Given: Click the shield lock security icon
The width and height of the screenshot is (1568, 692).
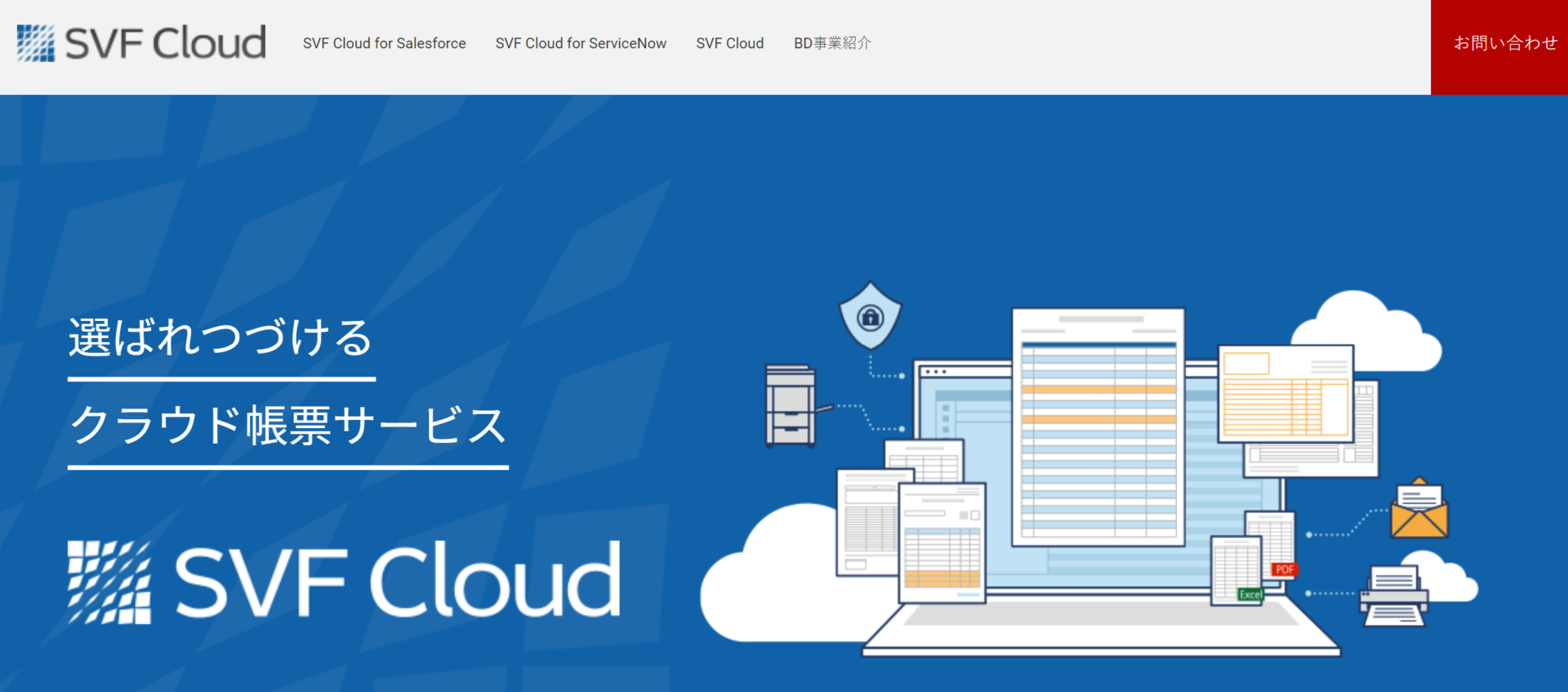Looking at the screenshot, I should point(871,315).
